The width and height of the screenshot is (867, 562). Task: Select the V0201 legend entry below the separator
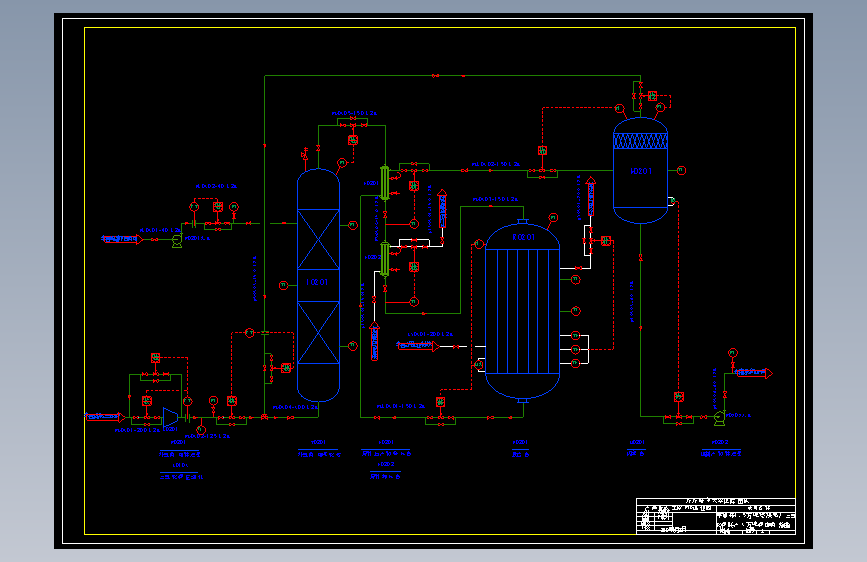tap(636, 448)
